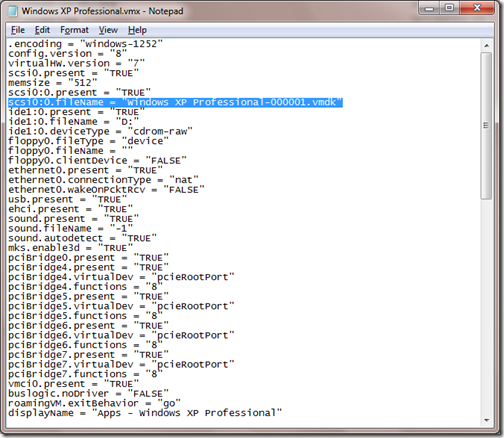Minimize the Notepad window
Viewport: 504px width, 438px height.
tap(429, 8)
